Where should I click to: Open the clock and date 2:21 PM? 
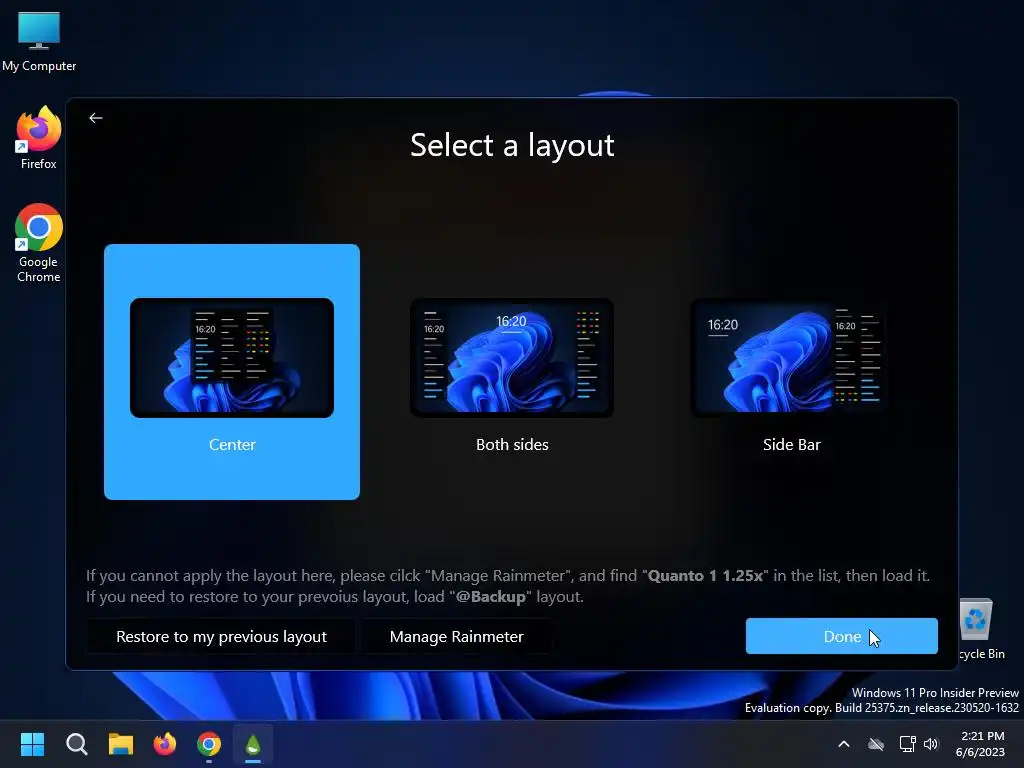point(982,744)
